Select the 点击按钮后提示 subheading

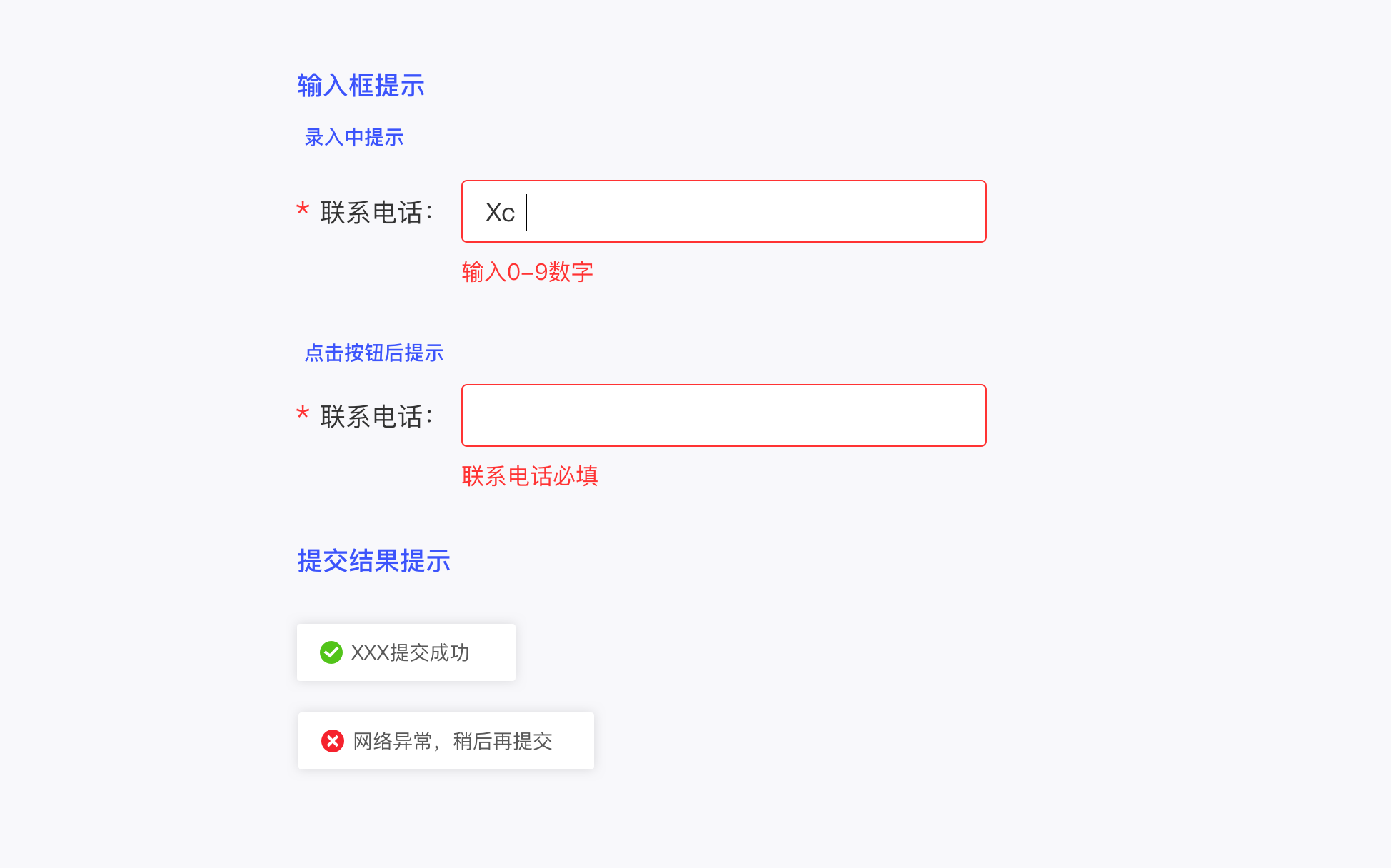(x=374, y=353)
